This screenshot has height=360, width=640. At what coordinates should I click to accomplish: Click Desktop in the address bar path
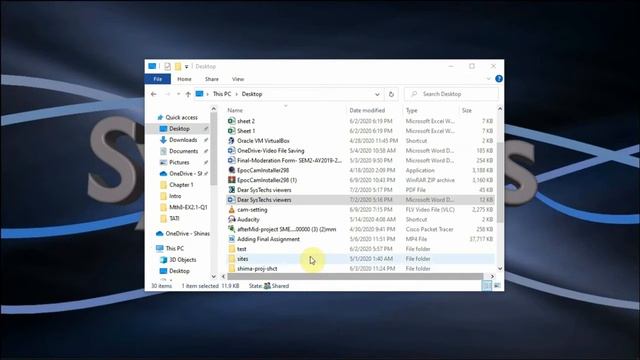[x=252, y=94]
